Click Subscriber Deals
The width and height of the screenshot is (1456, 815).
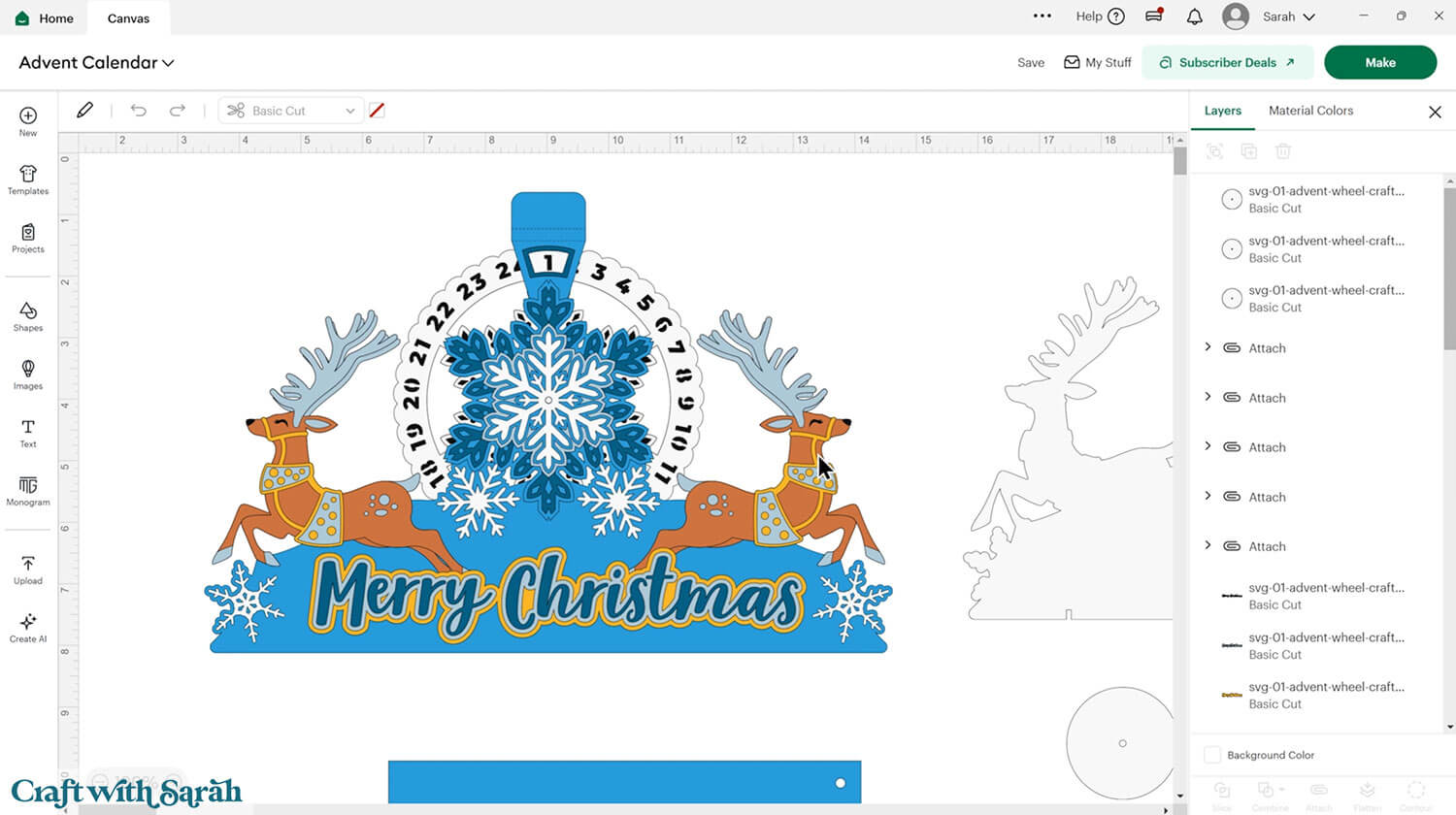pos(1227,62)
